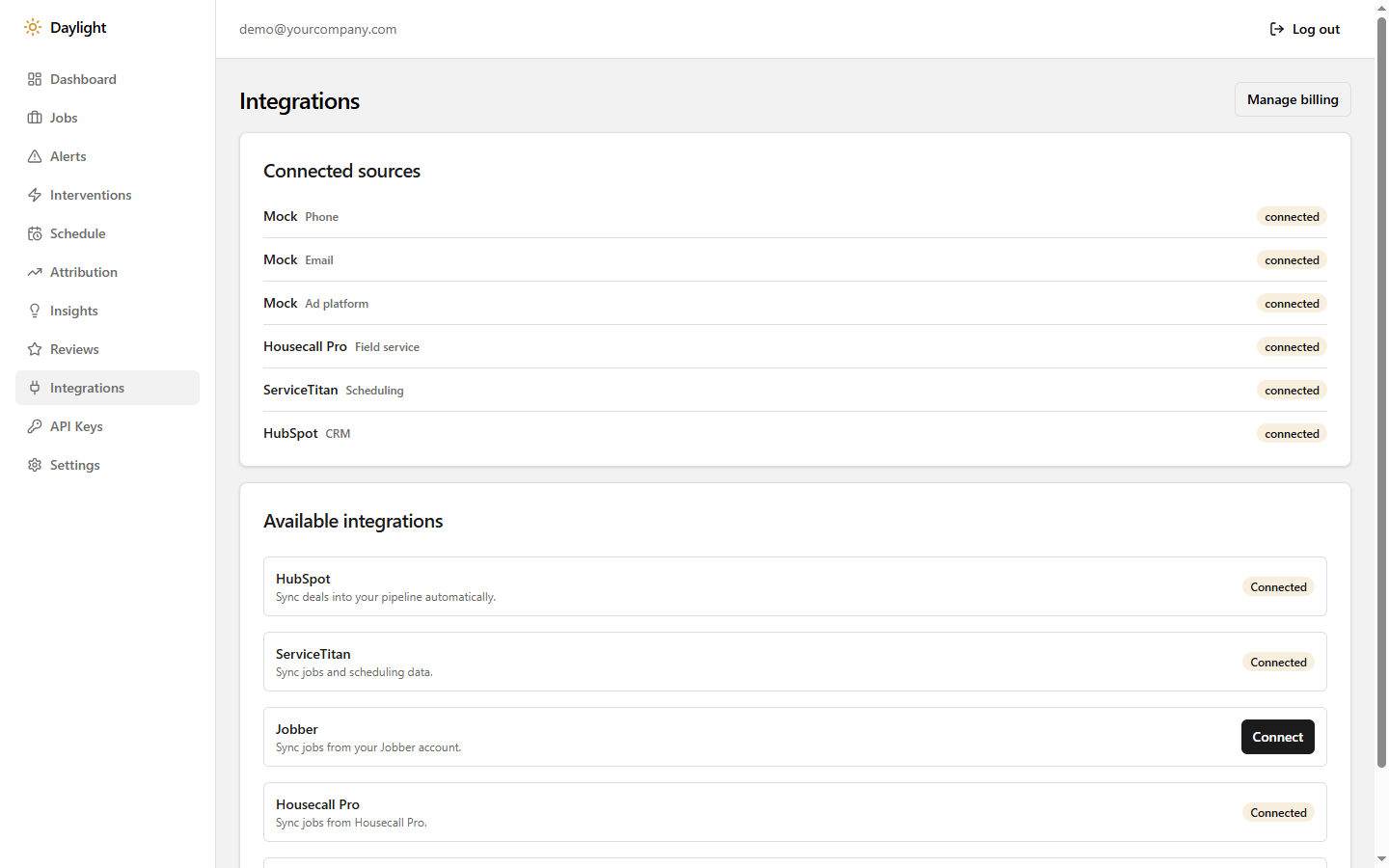Click the scrollbar down arrow
Image resolution: width=1389 pixels, height=868 pixels.
pos(1381,859)
